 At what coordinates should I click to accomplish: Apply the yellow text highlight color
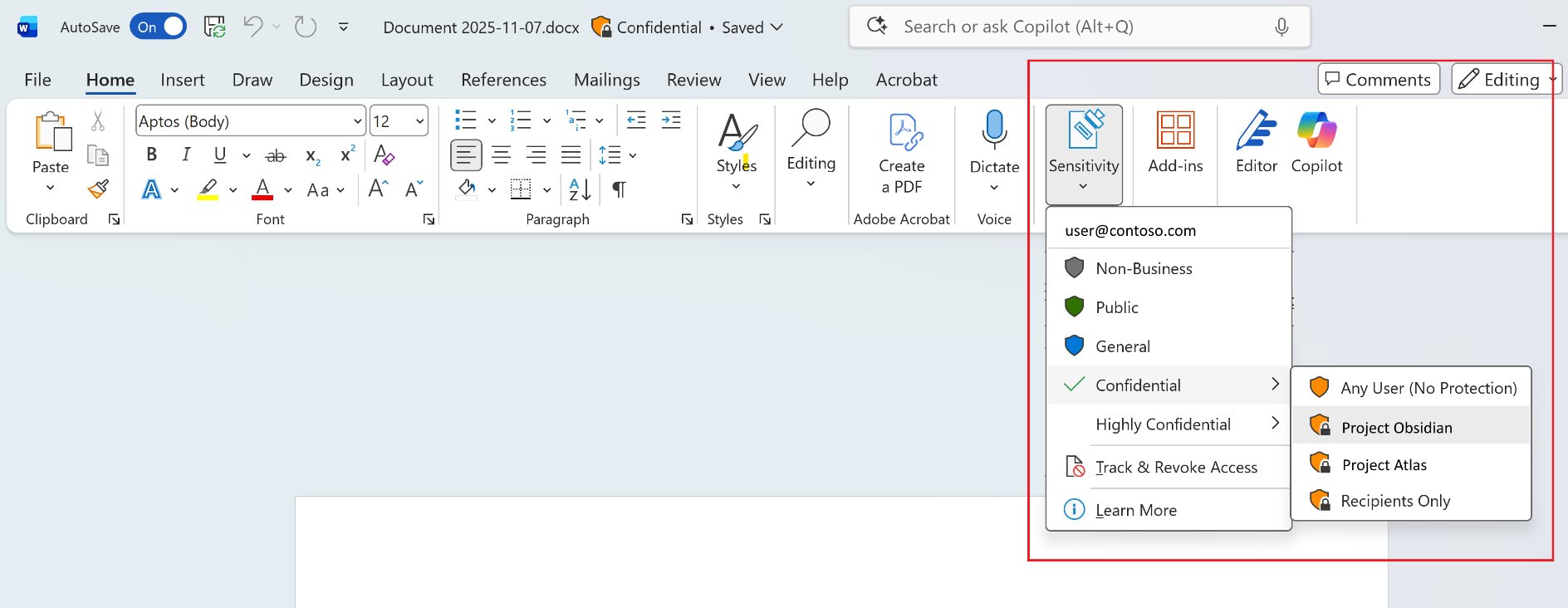coord(208,190)
